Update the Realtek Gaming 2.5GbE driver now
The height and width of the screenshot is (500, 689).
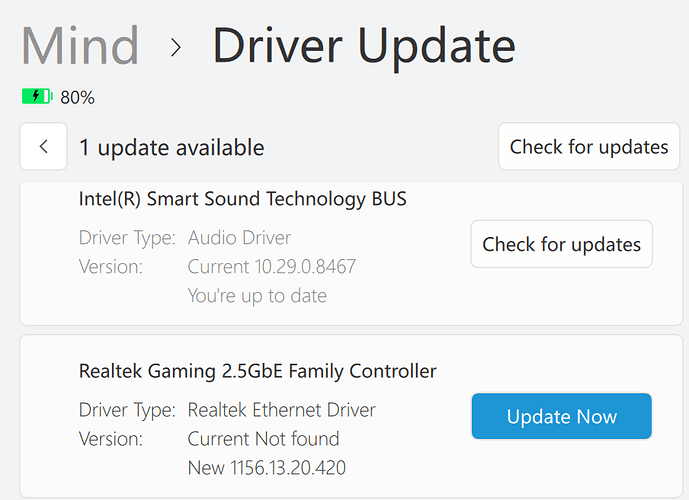pyautogui.click(x=561, y=416)
